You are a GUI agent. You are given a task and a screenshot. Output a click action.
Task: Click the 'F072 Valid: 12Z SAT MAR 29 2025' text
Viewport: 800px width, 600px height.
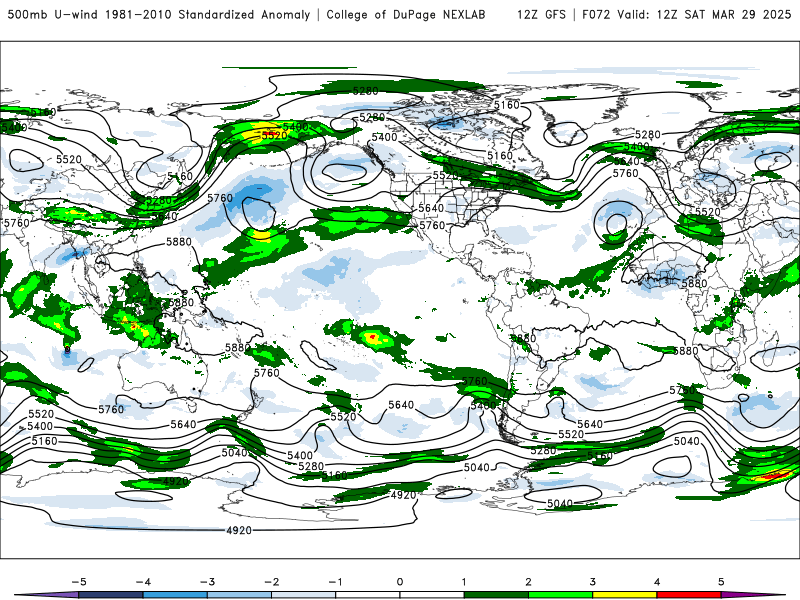(687, 14)
